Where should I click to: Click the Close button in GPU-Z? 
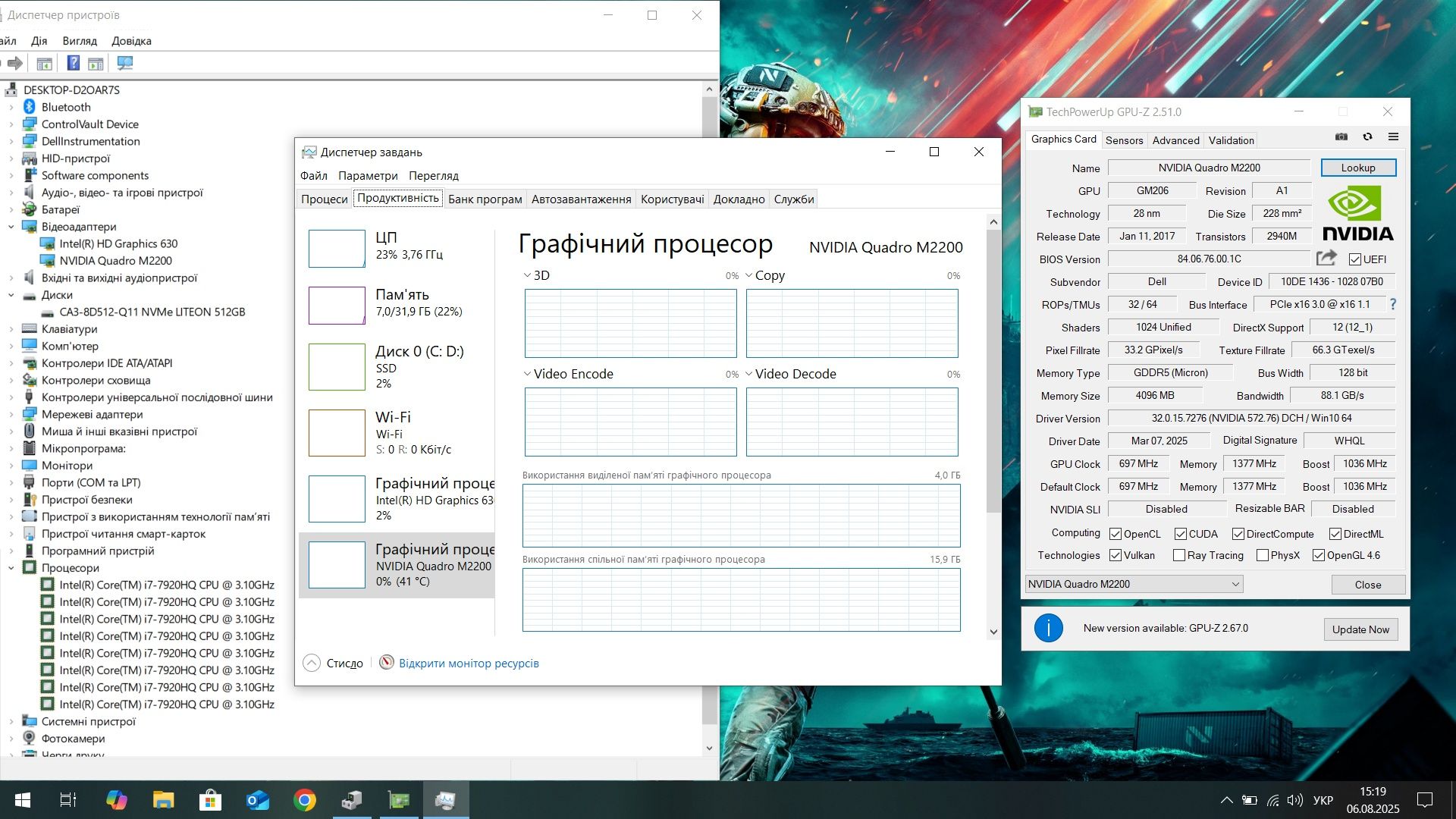tap(1368, 584)
